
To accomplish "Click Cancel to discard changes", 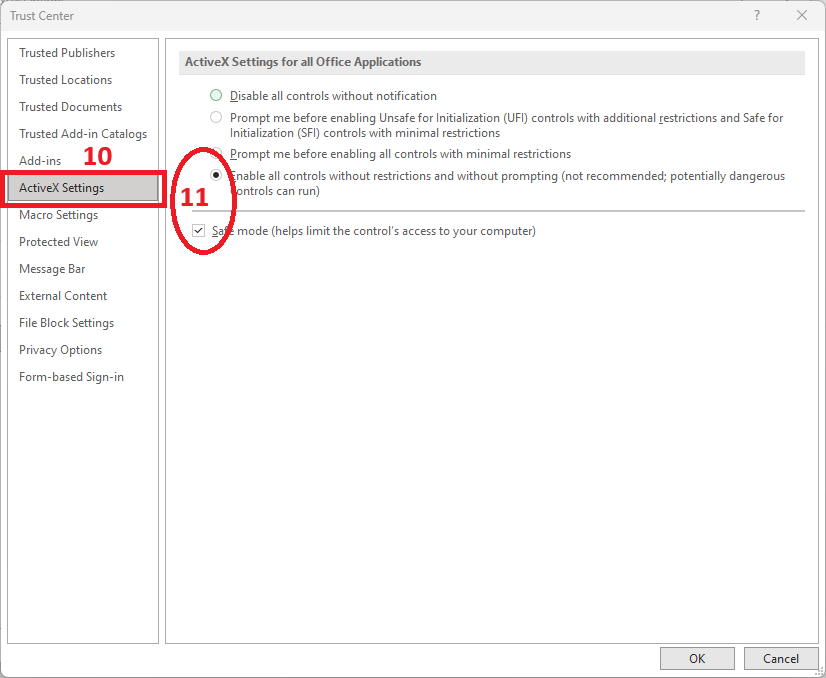I will (x=781, y=658).
